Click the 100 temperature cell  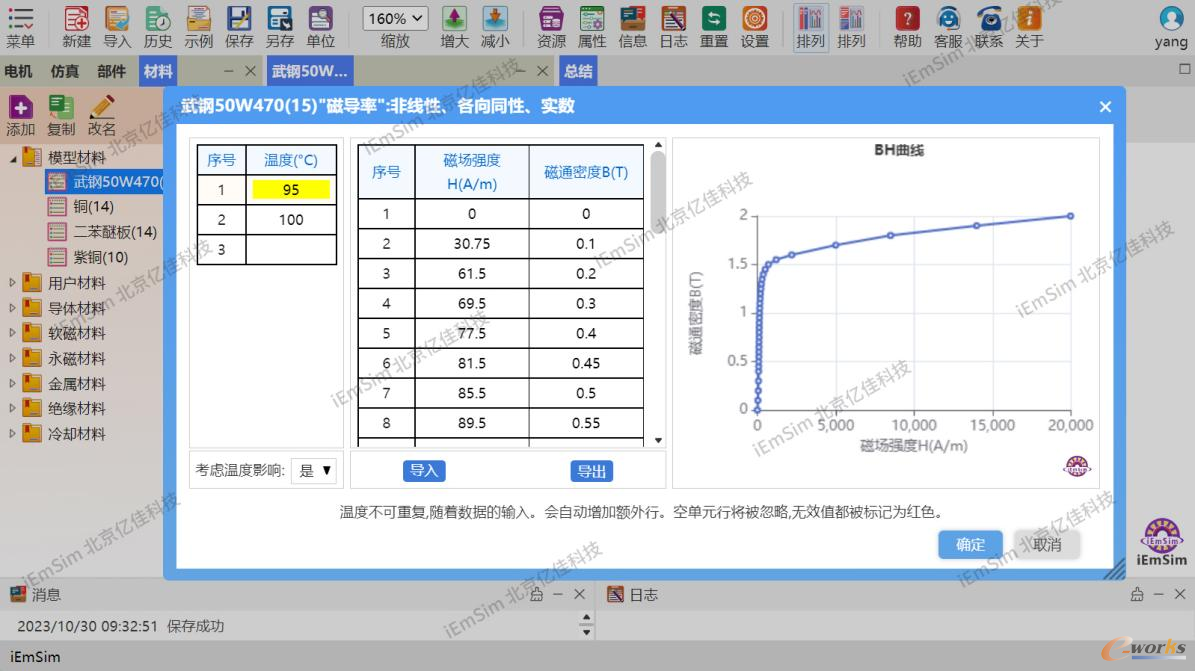click(x=291, y=220)
